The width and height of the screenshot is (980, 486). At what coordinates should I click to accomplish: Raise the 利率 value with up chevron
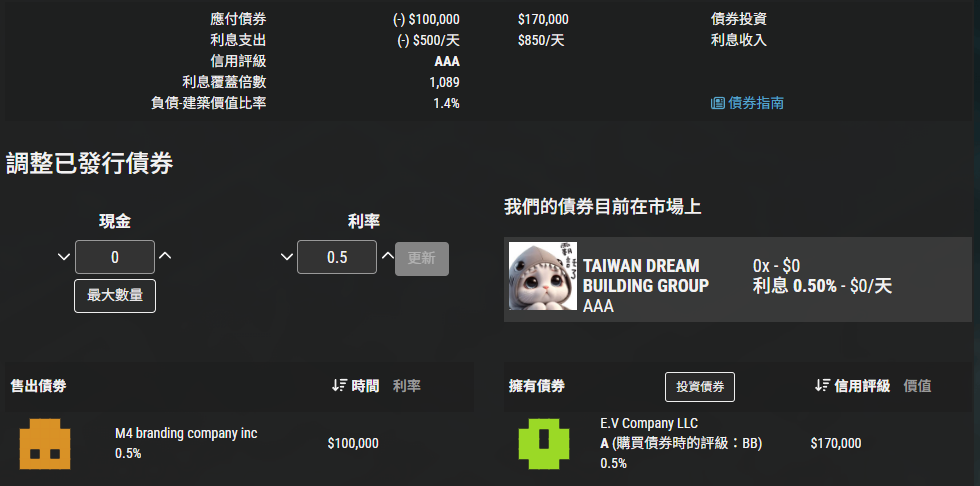[388, 256]
